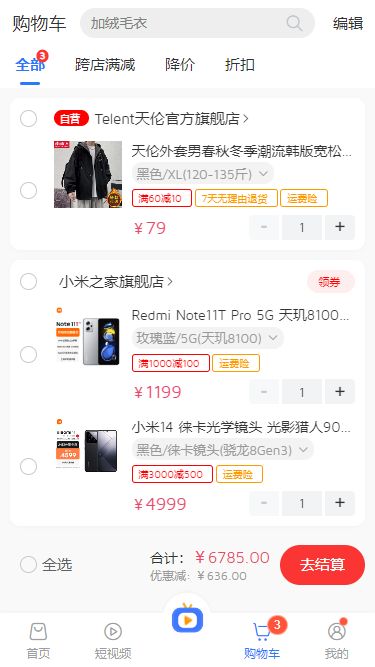Tap the central live video icon
The image size is (375, 667).
click(x=188, y=619)
